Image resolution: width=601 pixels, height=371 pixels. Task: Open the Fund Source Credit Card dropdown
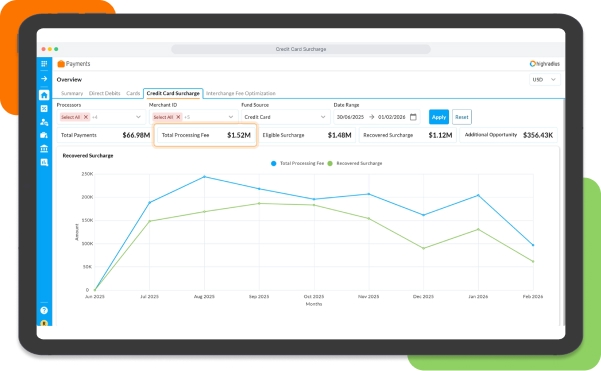(x=286, y=117)
